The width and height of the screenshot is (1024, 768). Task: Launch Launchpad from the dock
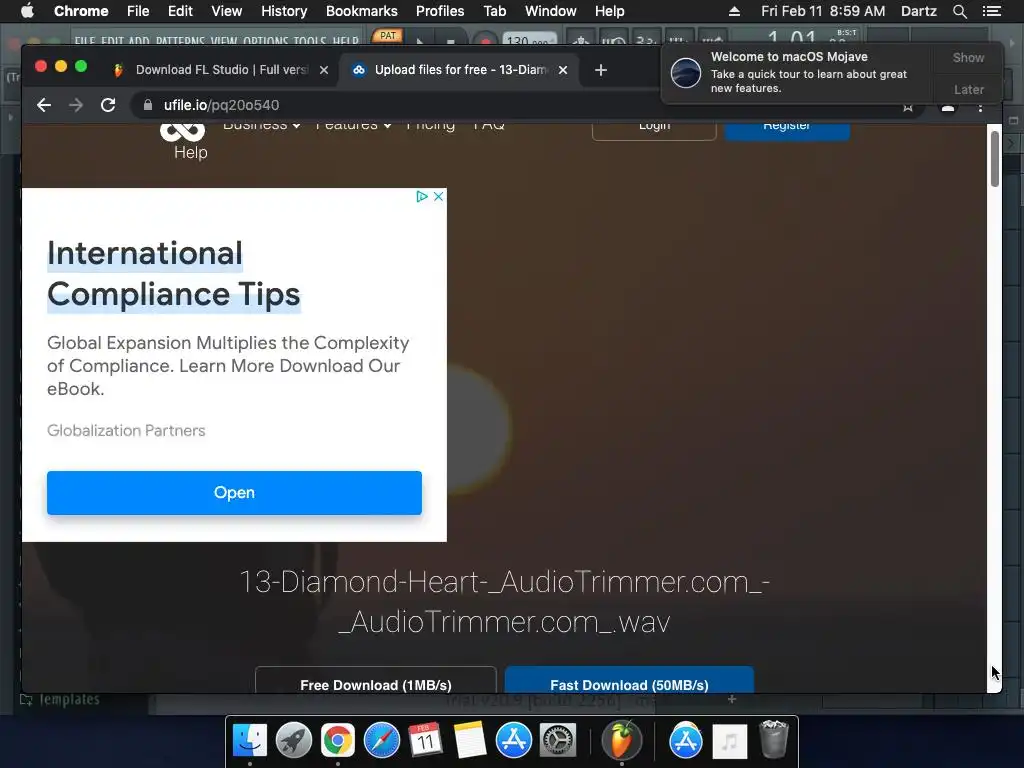[293, 741]
